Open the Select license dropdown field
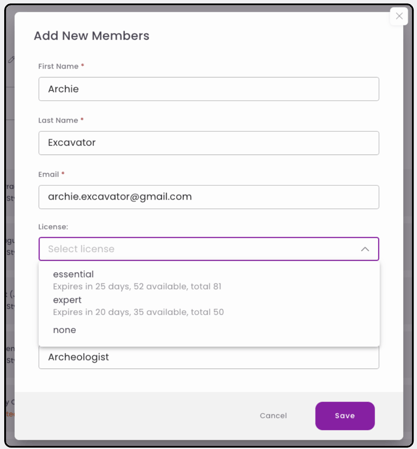Screen dimensions: 417x449 pos(209,249)
